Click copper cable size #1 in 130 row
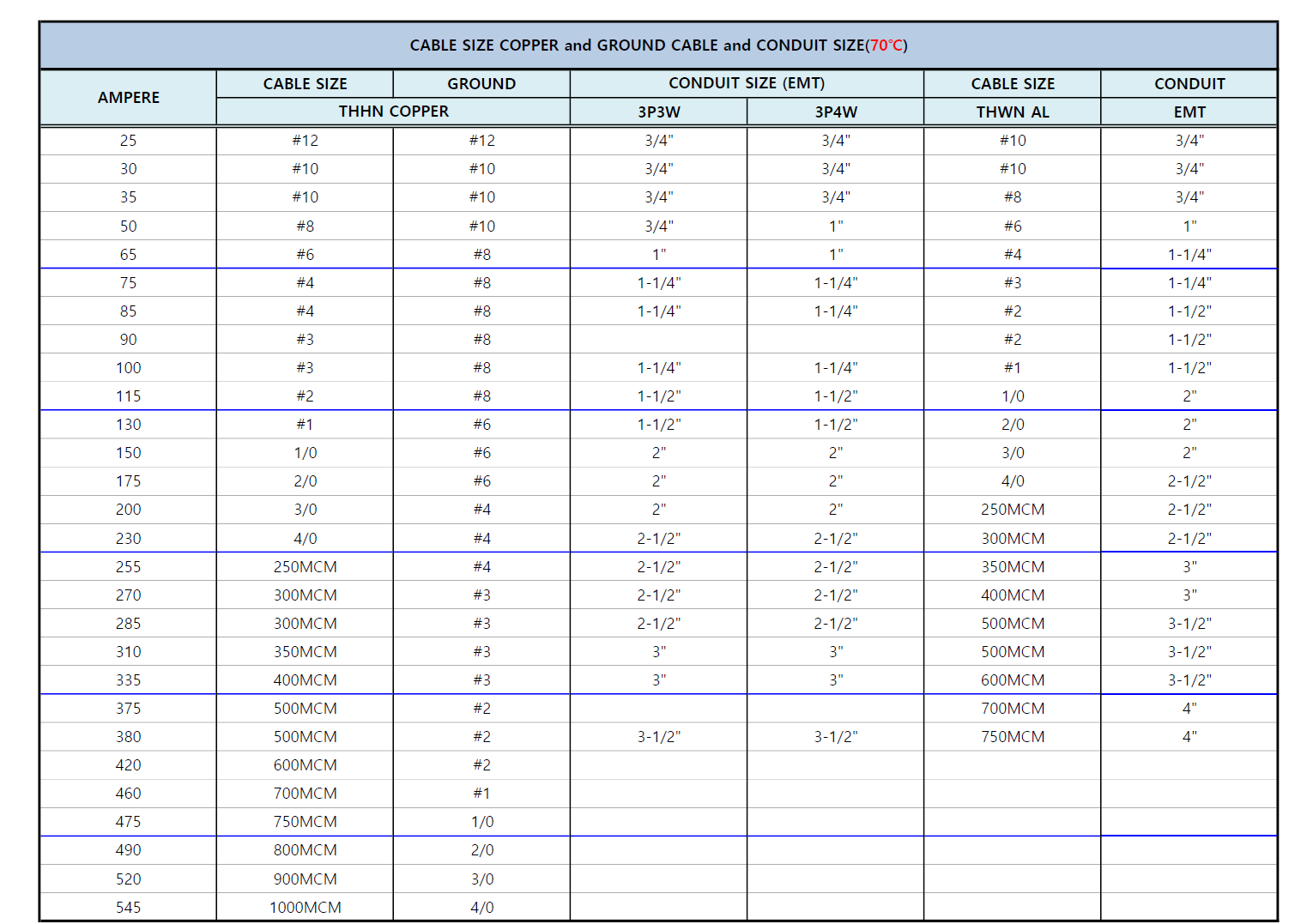1307x924 pixels. pyautogui.click(x=306, y=425)
